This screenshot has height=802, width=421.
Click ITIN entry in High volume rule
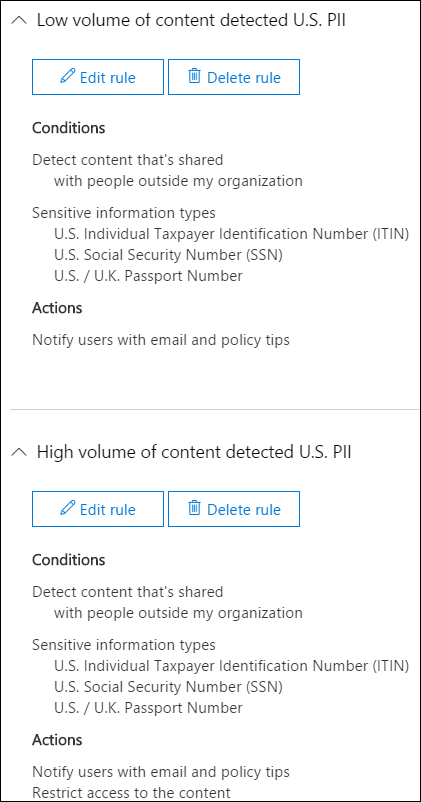(x=232, y=666)
